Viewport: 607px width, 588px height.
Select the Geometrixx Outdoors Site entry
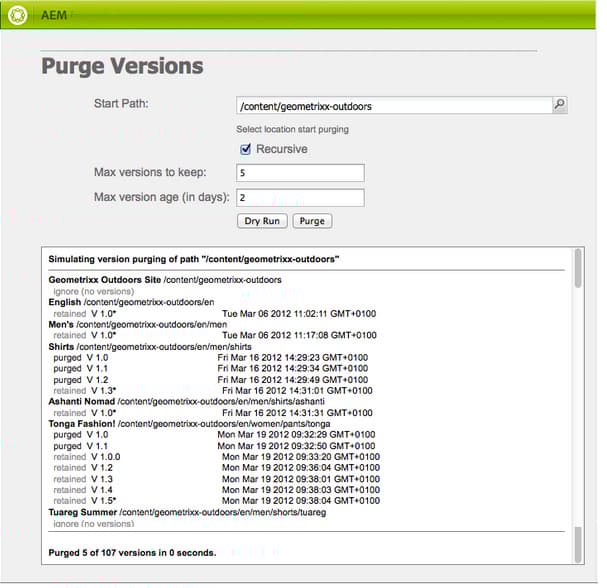tap(165, 280)
